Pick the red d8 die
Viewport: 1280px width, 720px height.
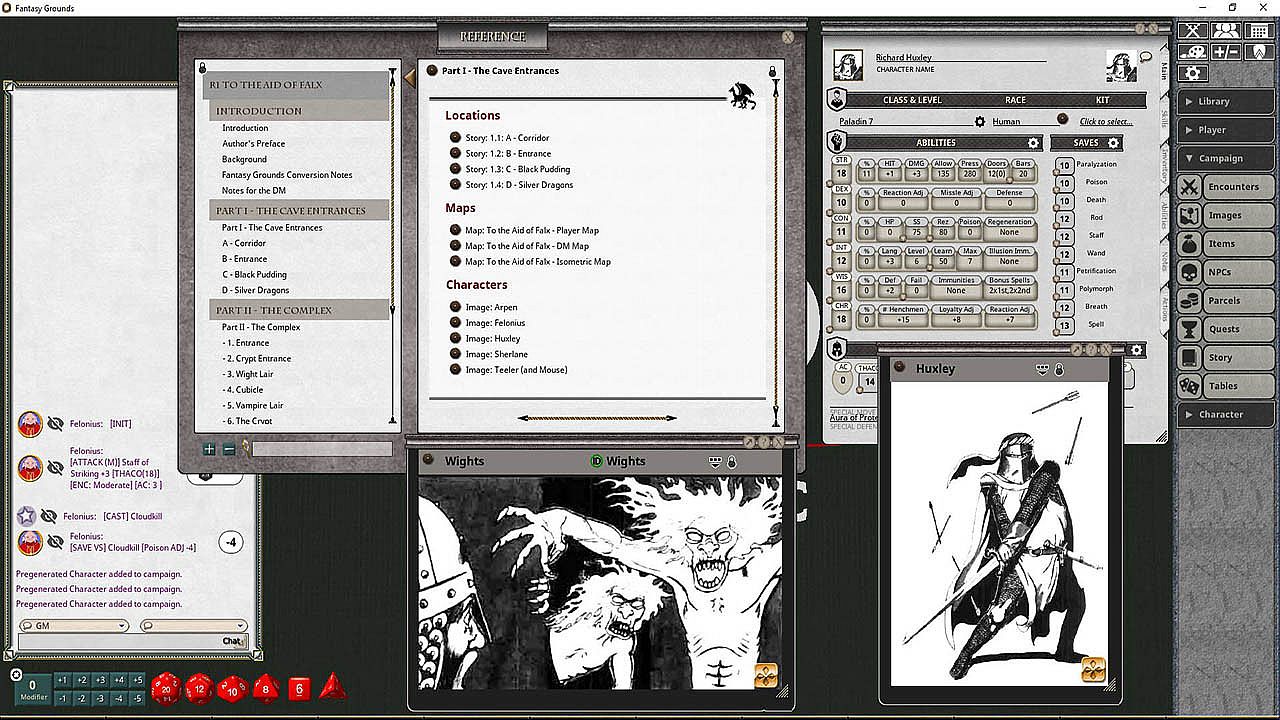coord(266,688)
